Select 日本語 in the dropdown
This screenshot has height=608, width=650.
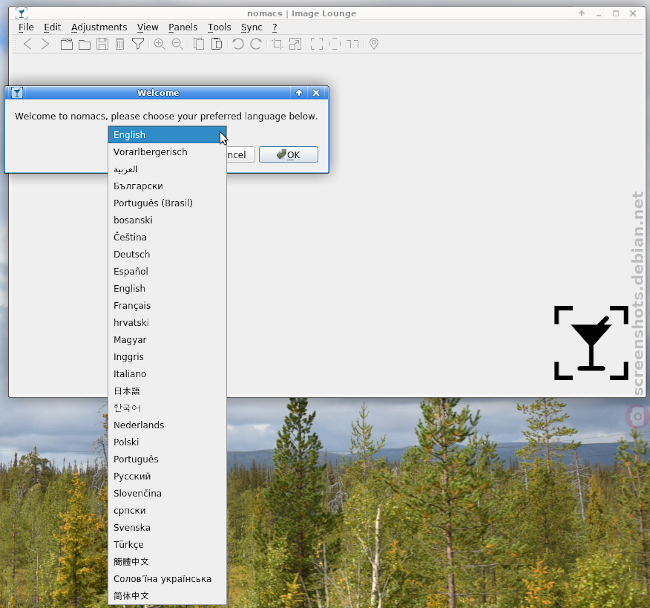tap(167, 391)
